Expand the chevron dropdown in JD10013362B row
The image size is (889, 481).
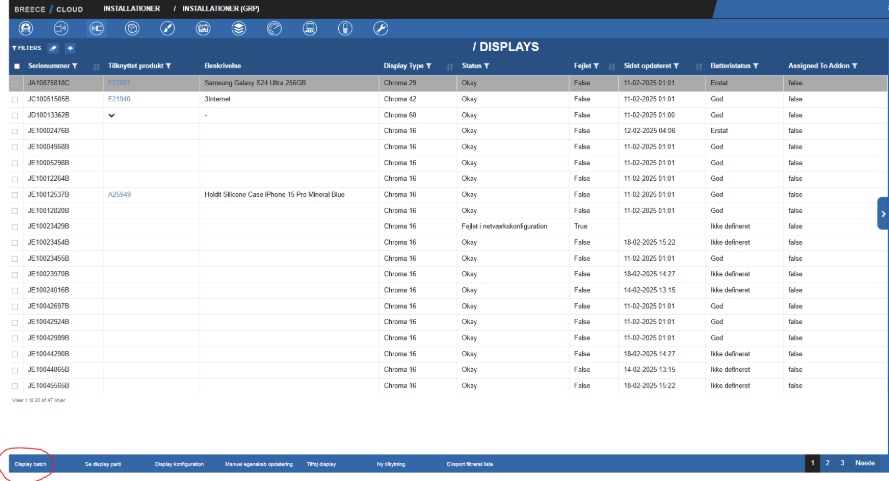coord(112,116)
